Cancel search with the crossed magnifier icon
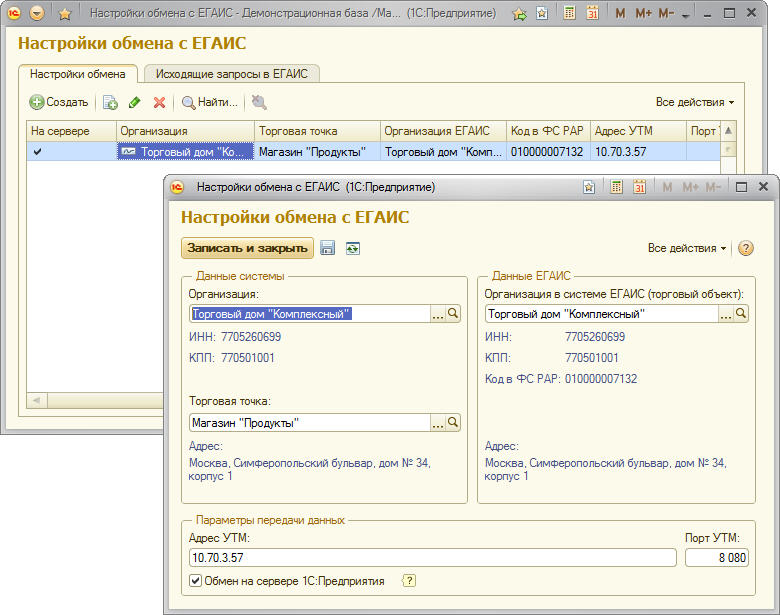780x615 pixels. point(259,102)
